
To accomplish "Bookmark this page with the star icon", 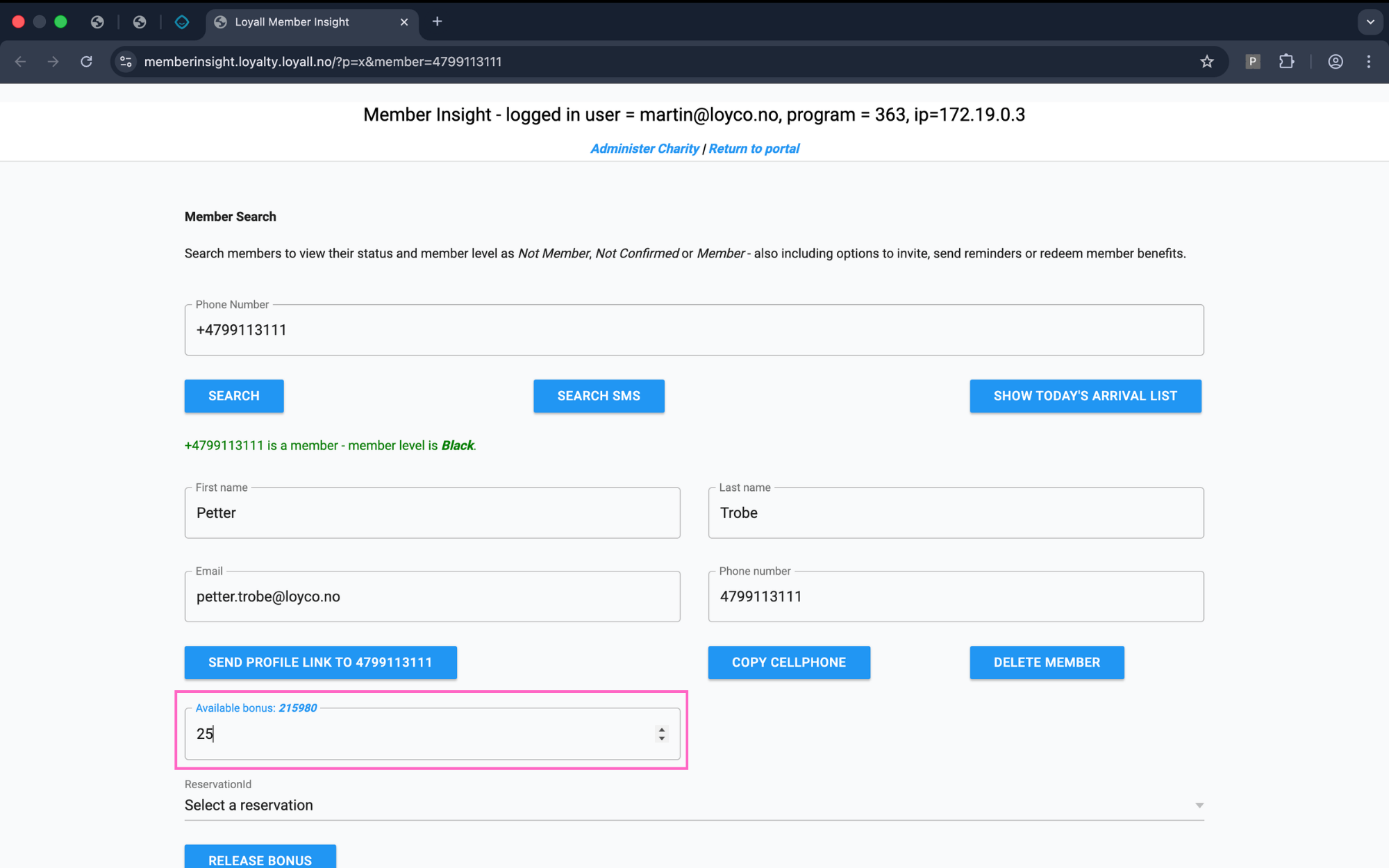I will click(x=1207, y=62).
